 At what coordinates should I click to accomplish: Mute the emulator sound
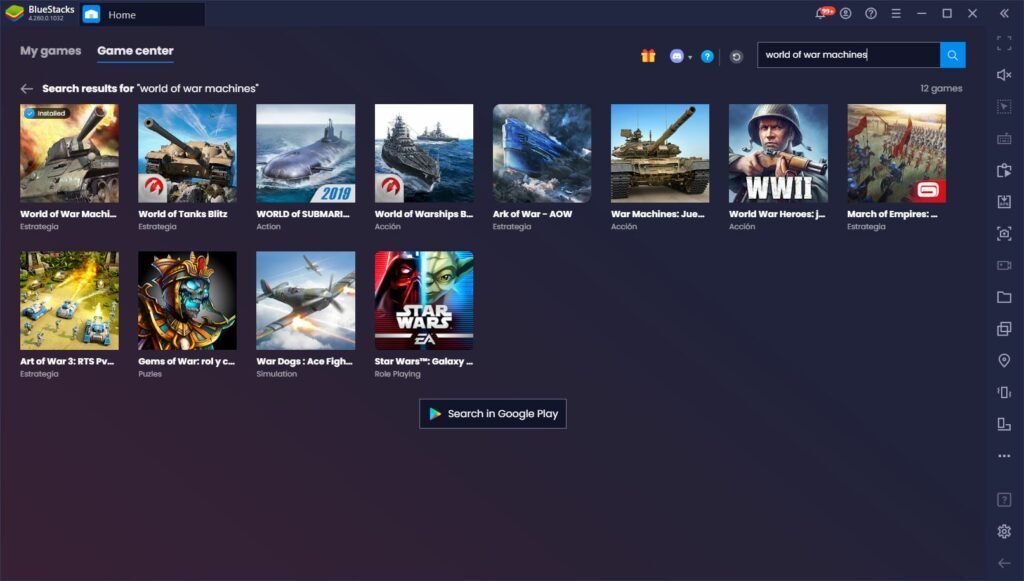pyautogui.click(x=1002, y=75)
